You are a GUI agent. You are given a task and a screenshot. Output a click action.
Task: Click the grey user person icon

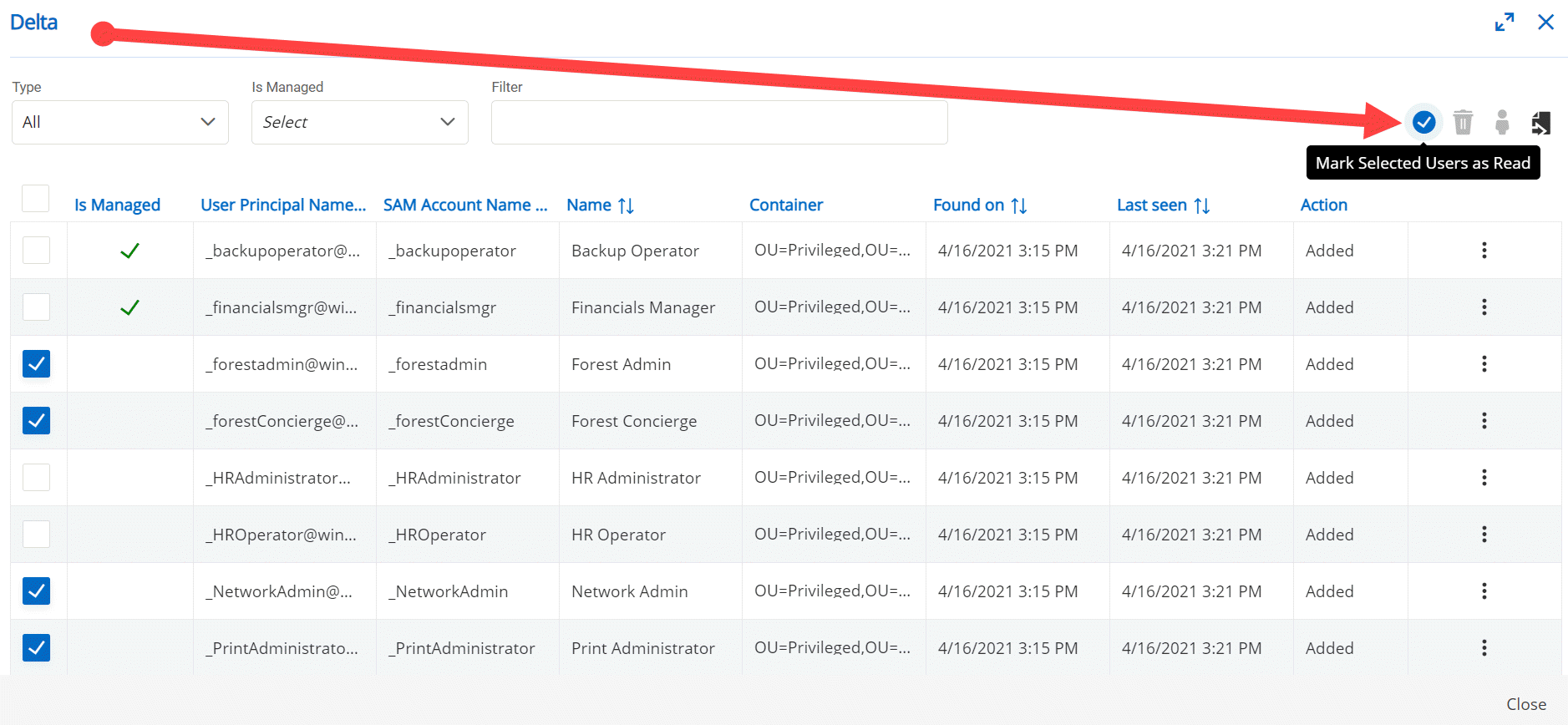pyautogui.click(x=1502, y=123)
